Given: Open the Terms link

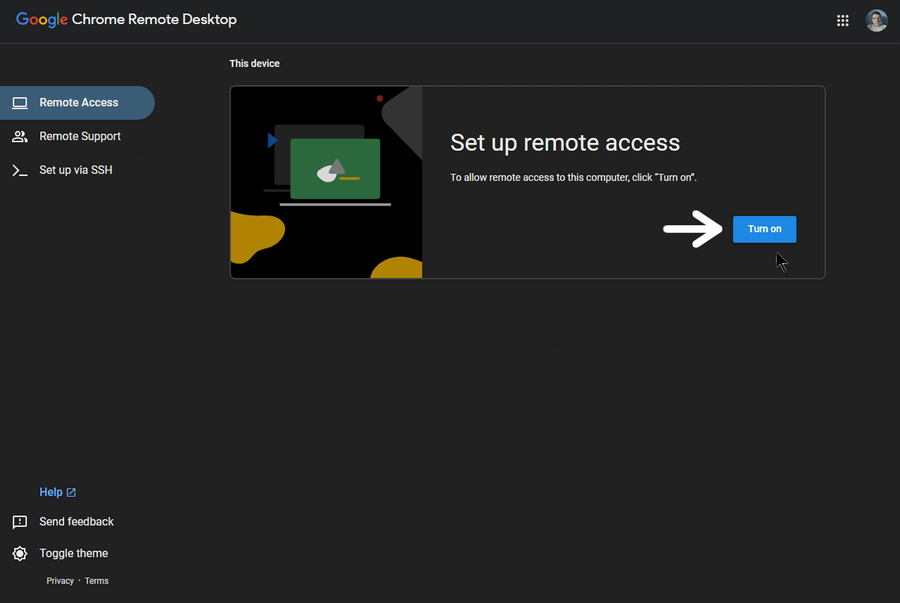Looking at the screenshot, I should pyautogui.click(x=96, y=581).
